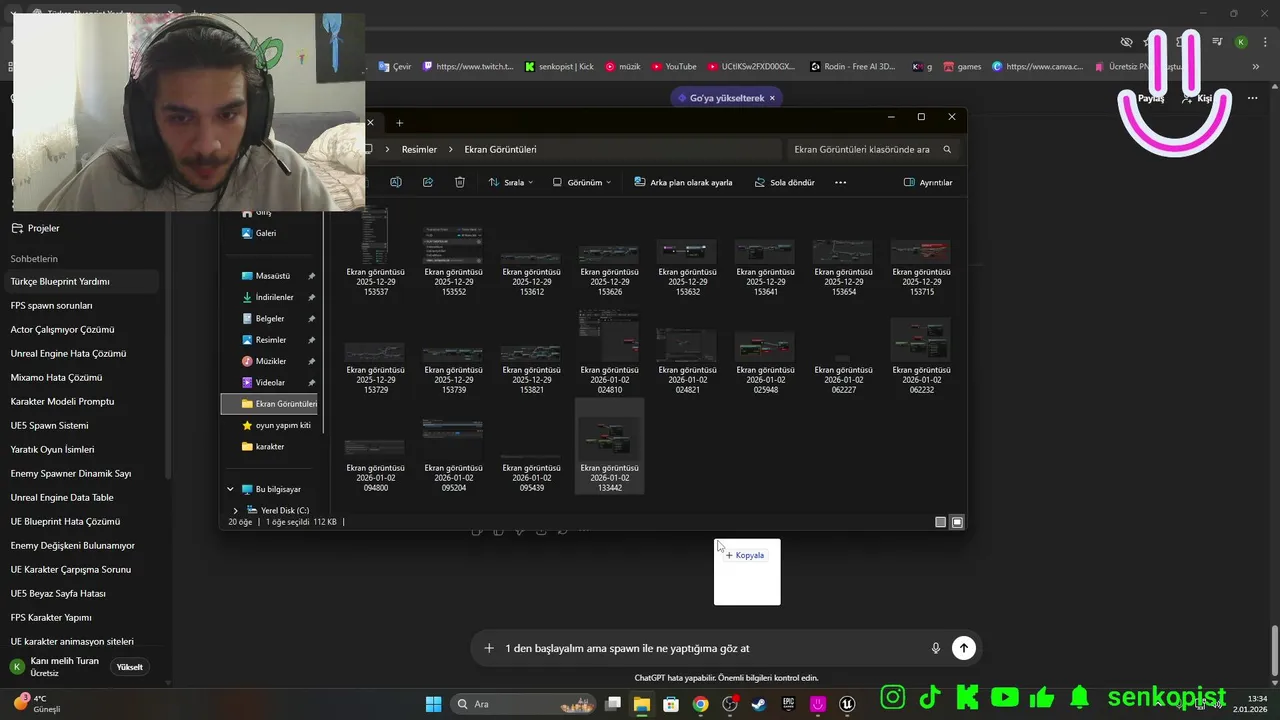This screenshot has width=1280, height=720.
Task: Click the browser page vertical scrollbar
Action: click(1274, 650)
